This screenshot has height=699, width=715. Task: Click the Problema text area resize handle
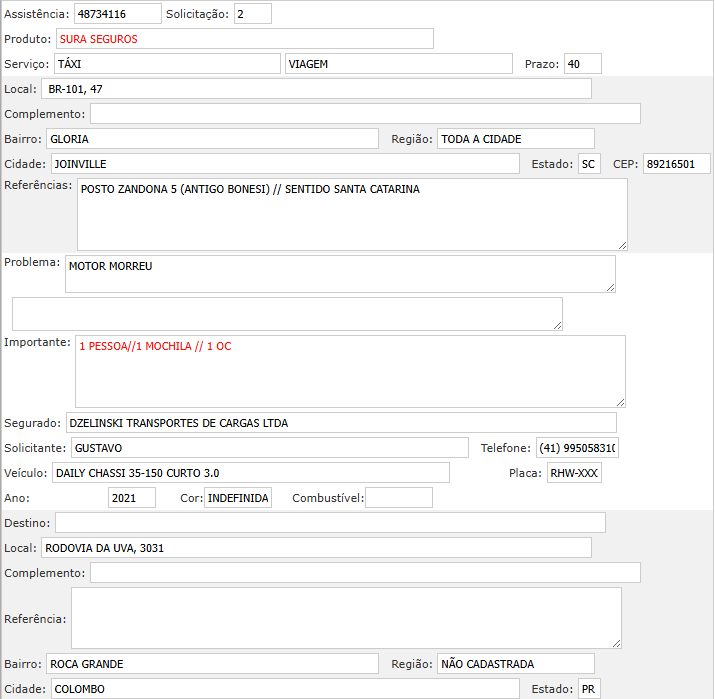(611, 287)
